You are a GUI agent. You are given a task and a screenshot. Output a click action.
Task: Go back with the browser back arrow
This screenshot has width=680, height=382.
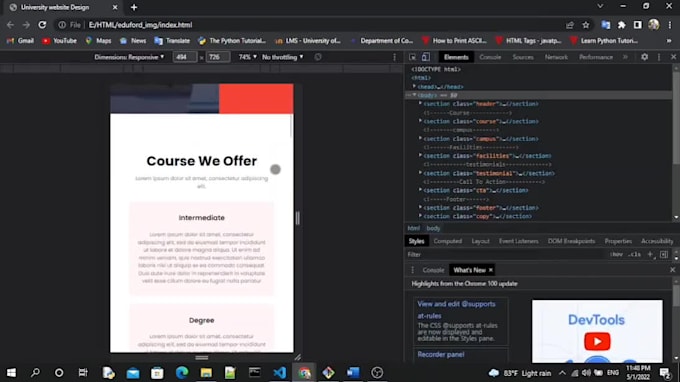point(10,25)
